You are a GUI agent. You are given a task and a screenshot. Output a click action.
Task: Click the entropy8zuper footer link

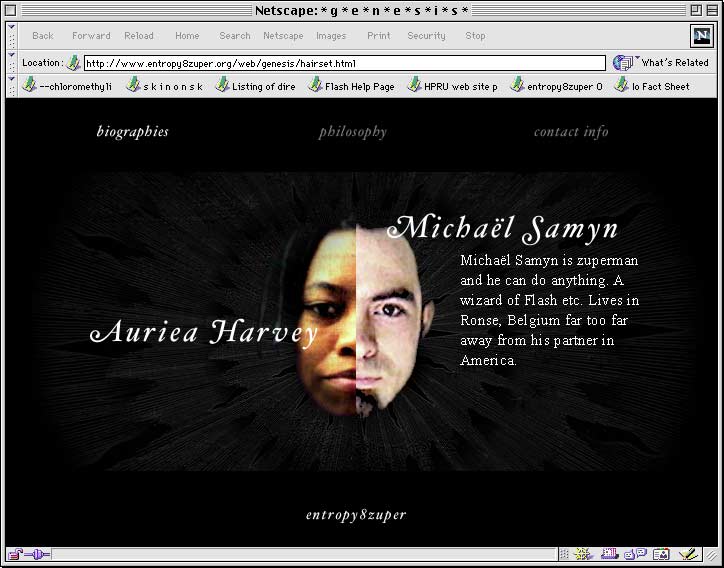[356, 515]
